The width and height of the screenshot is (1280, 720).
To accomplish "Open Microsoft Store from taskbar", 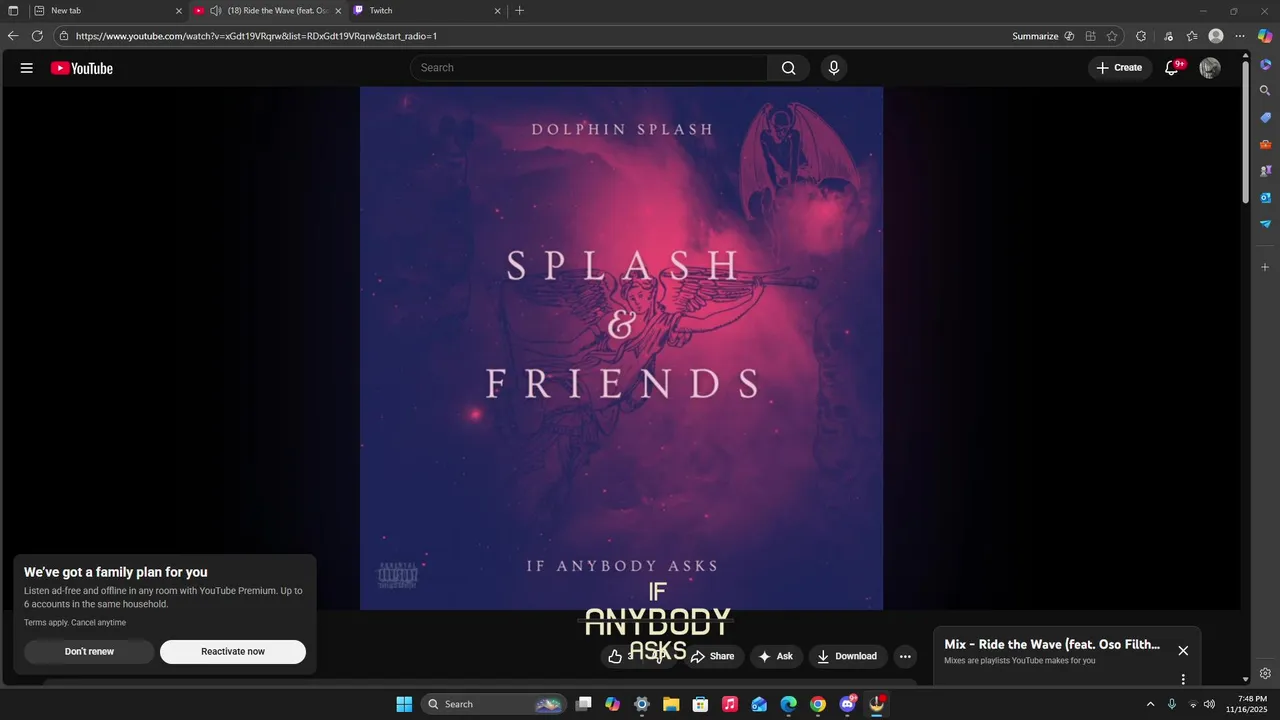I will [700, 704].
